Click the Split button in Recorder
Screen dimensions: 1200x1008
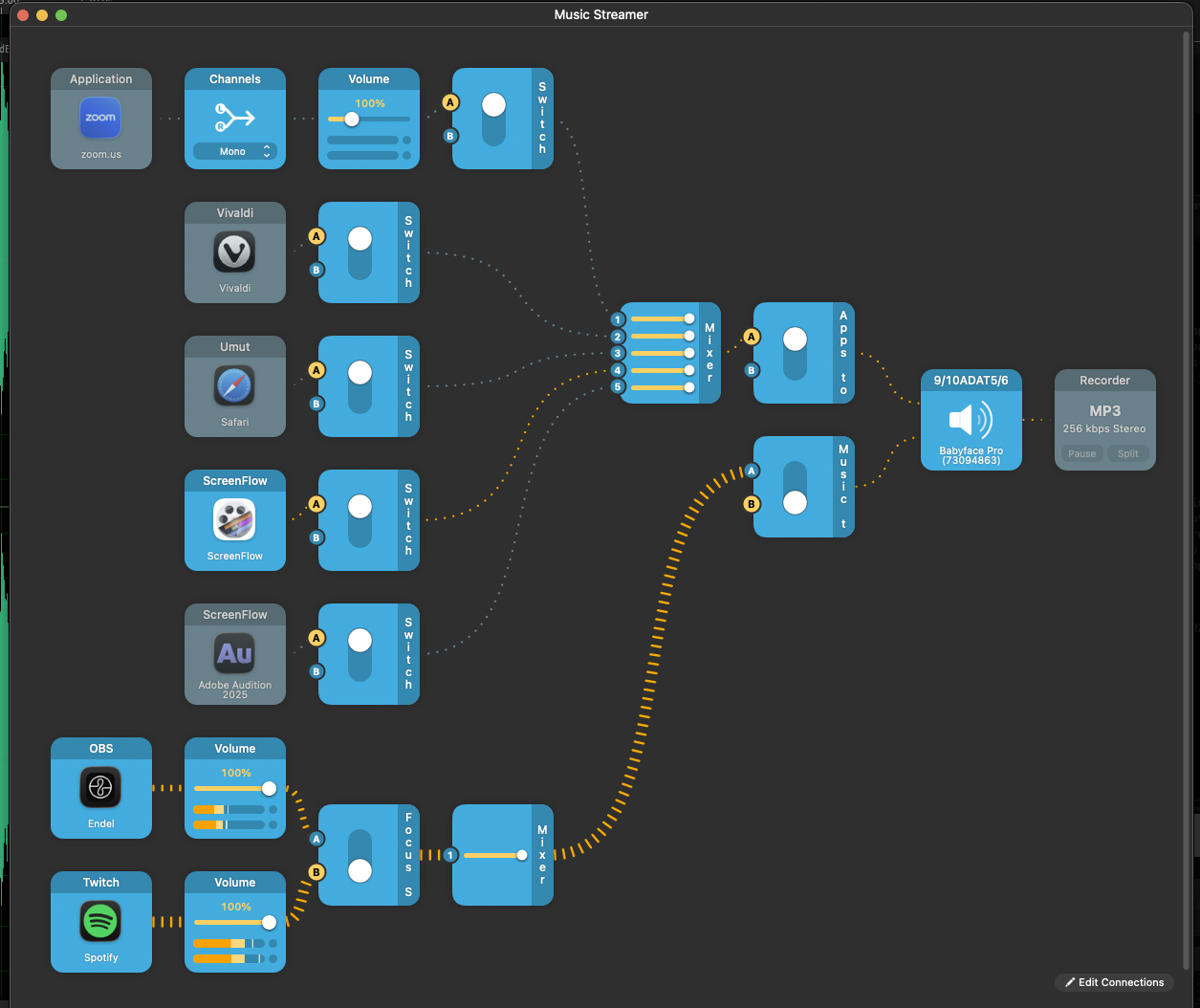pyautogui.click(x=1128, y=453)
